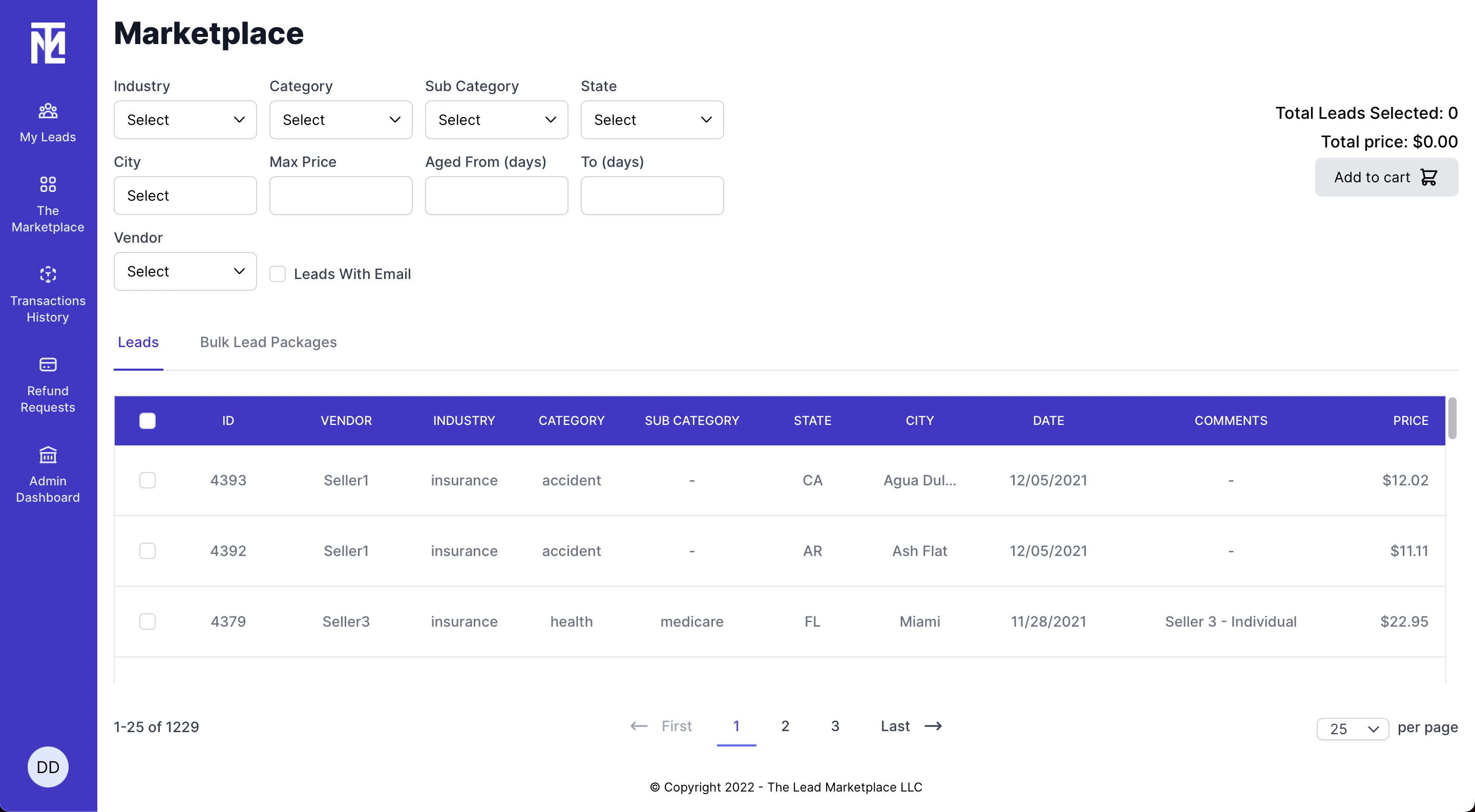
Task: Click the table vertical scrollbar thumb
Action: [x=1452, y=418]
